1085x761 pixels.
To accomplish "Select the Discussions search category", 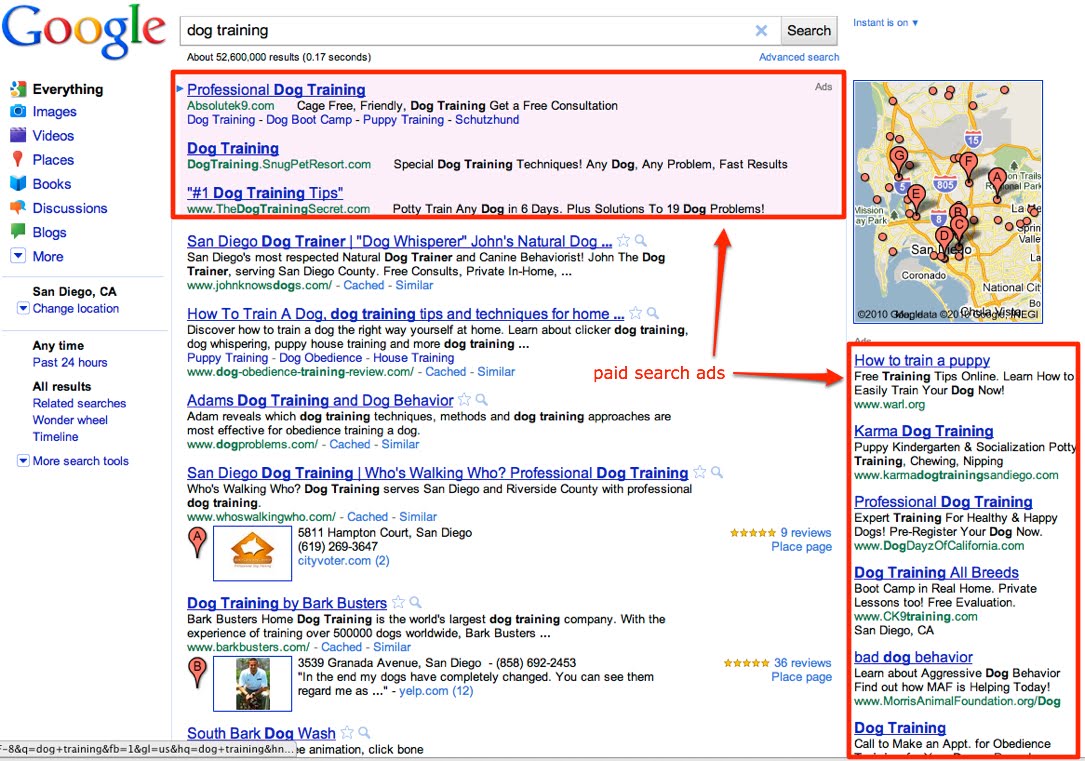I will pos(70,208).
